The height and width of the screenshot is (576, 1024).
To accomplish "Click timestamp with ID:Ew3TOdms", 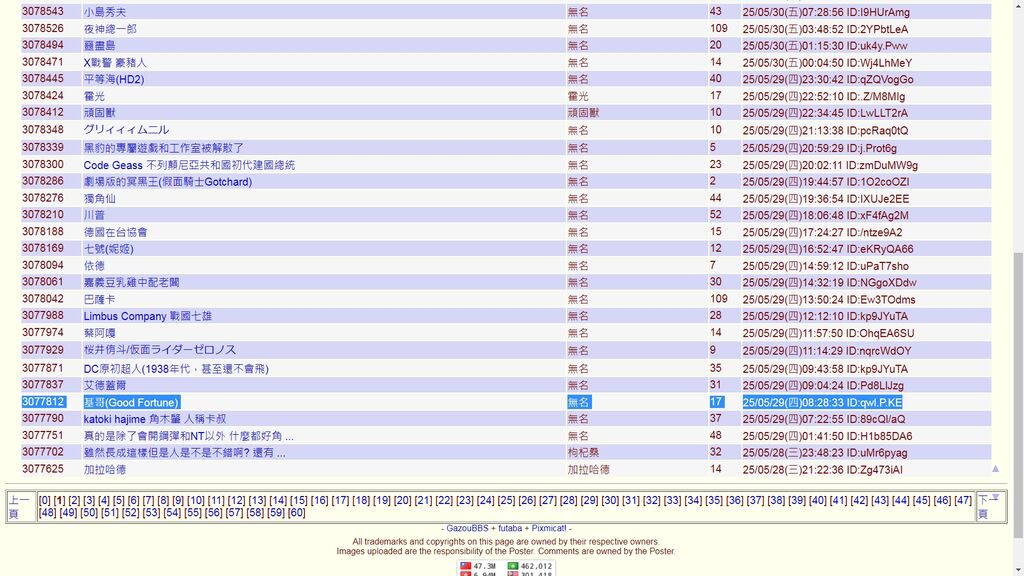I will (829, 299).
